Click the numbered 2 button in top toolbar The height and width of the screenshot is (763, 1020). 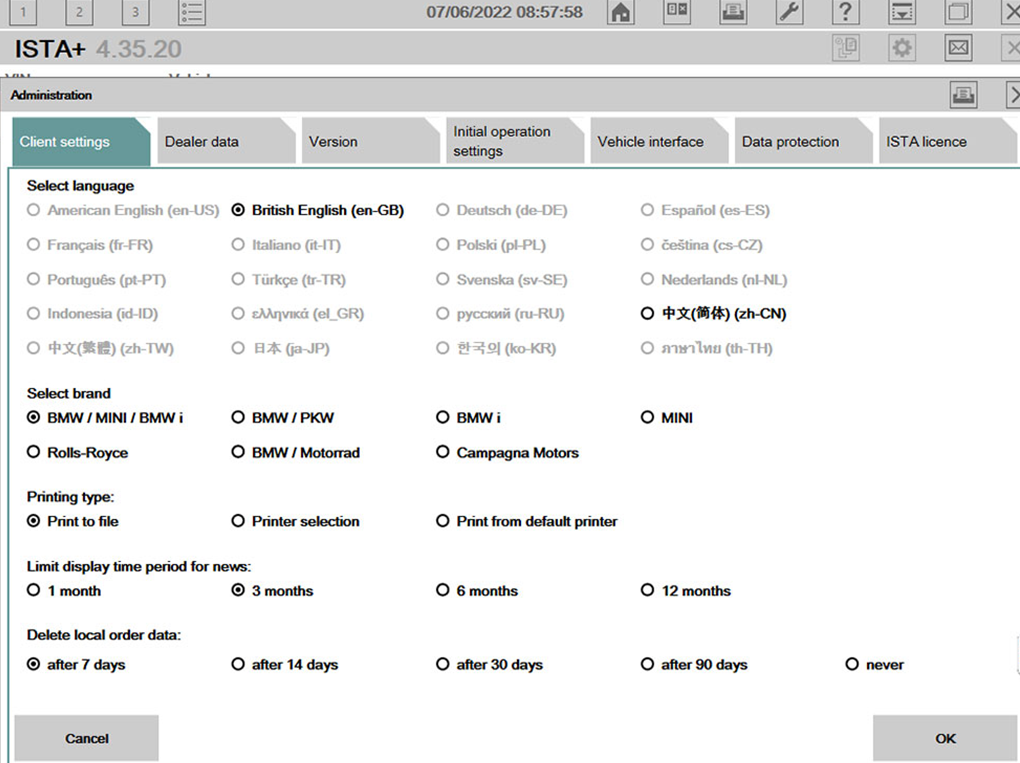79,12
